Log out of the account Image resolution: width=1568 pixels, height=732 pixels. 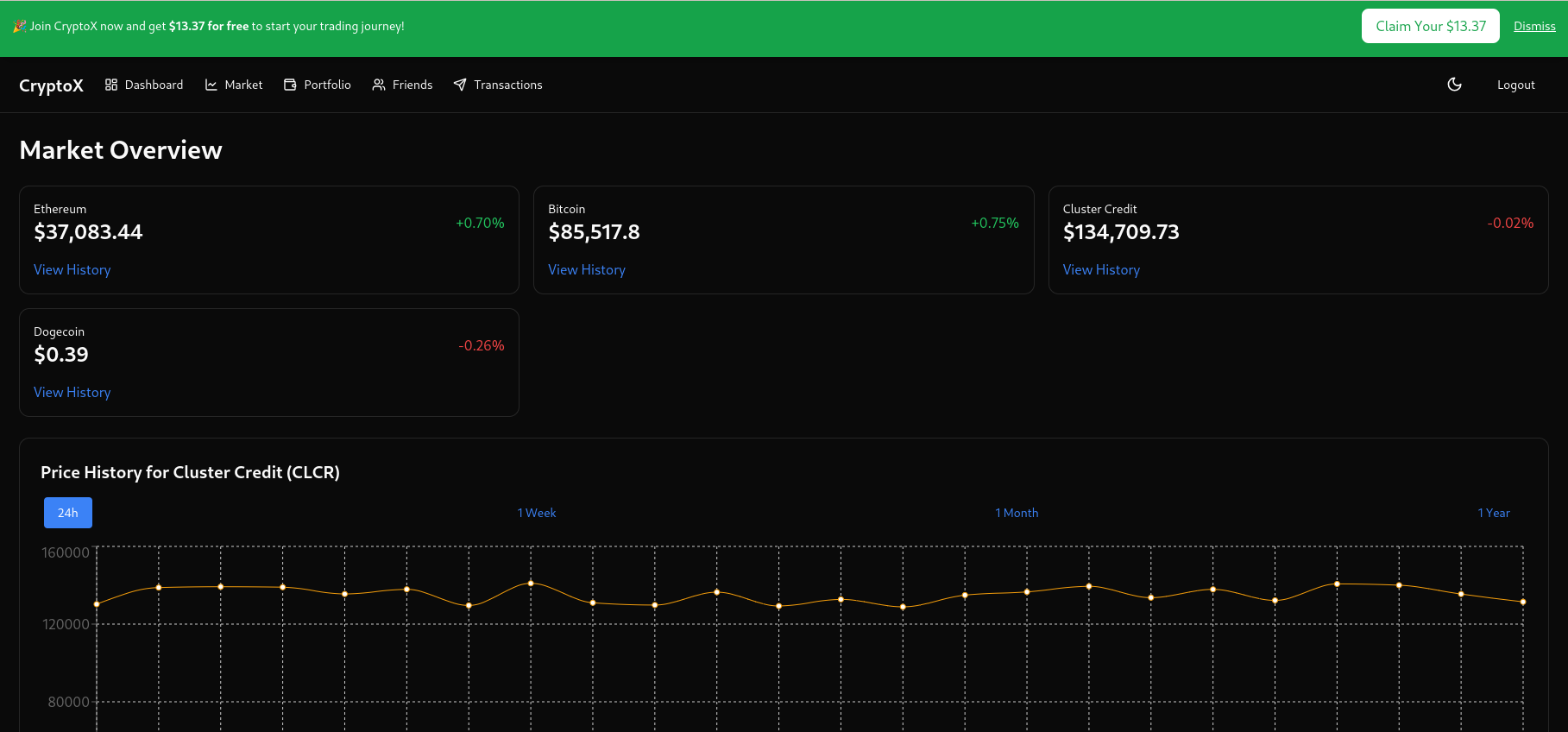tap(1515, 85)
